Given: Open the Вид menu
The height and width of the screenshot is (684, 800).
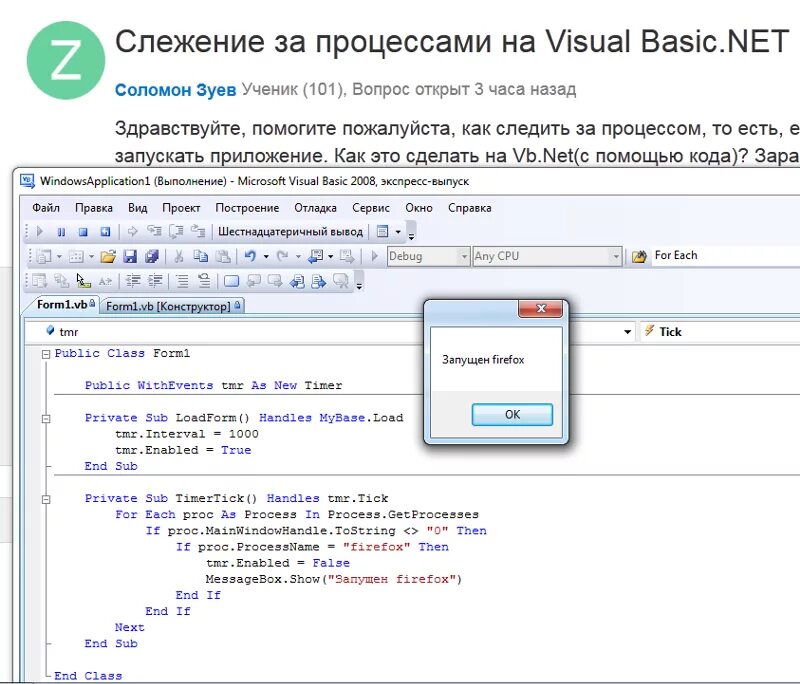Looking at the screenshot, I should [138, 208].
